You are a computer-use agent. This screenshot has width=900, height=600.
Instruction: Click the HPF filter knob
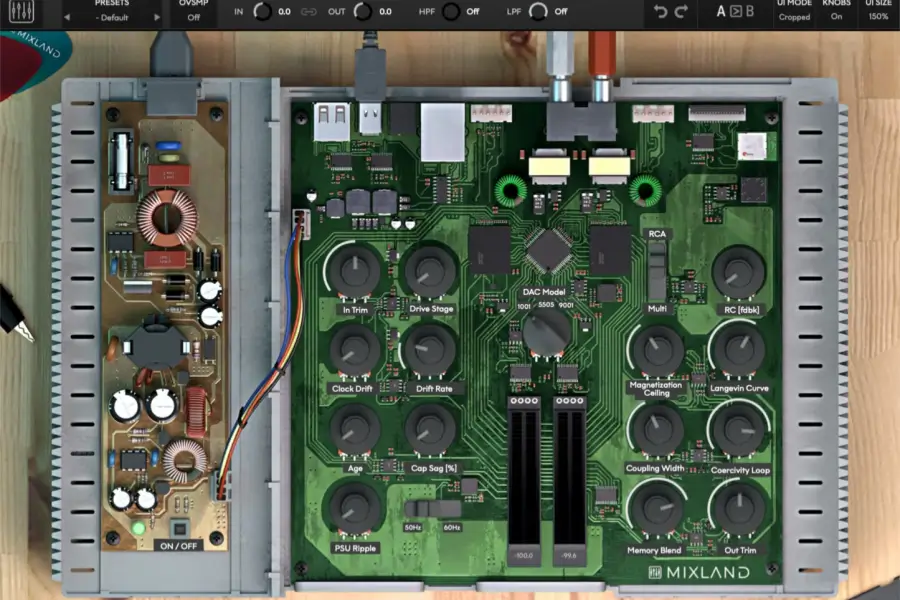(x=451, y=11)
